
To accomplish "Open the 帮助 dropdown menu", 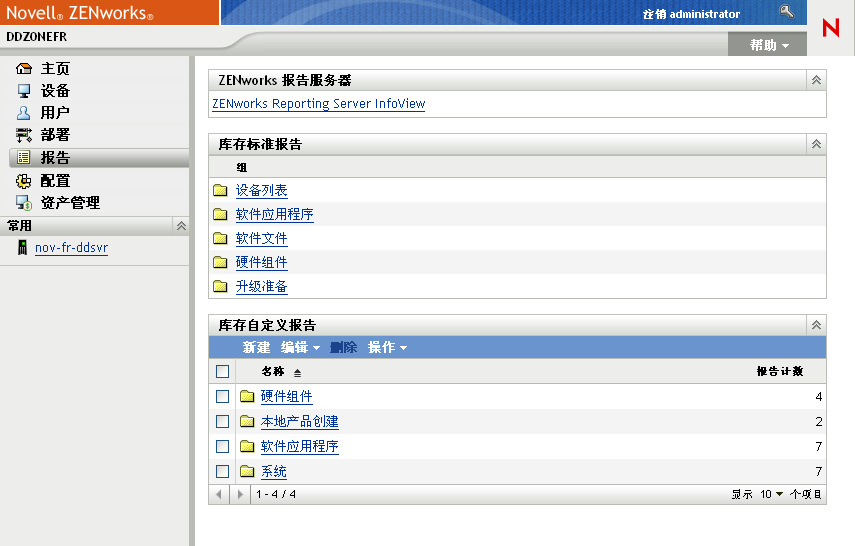I will coord(769,45).
